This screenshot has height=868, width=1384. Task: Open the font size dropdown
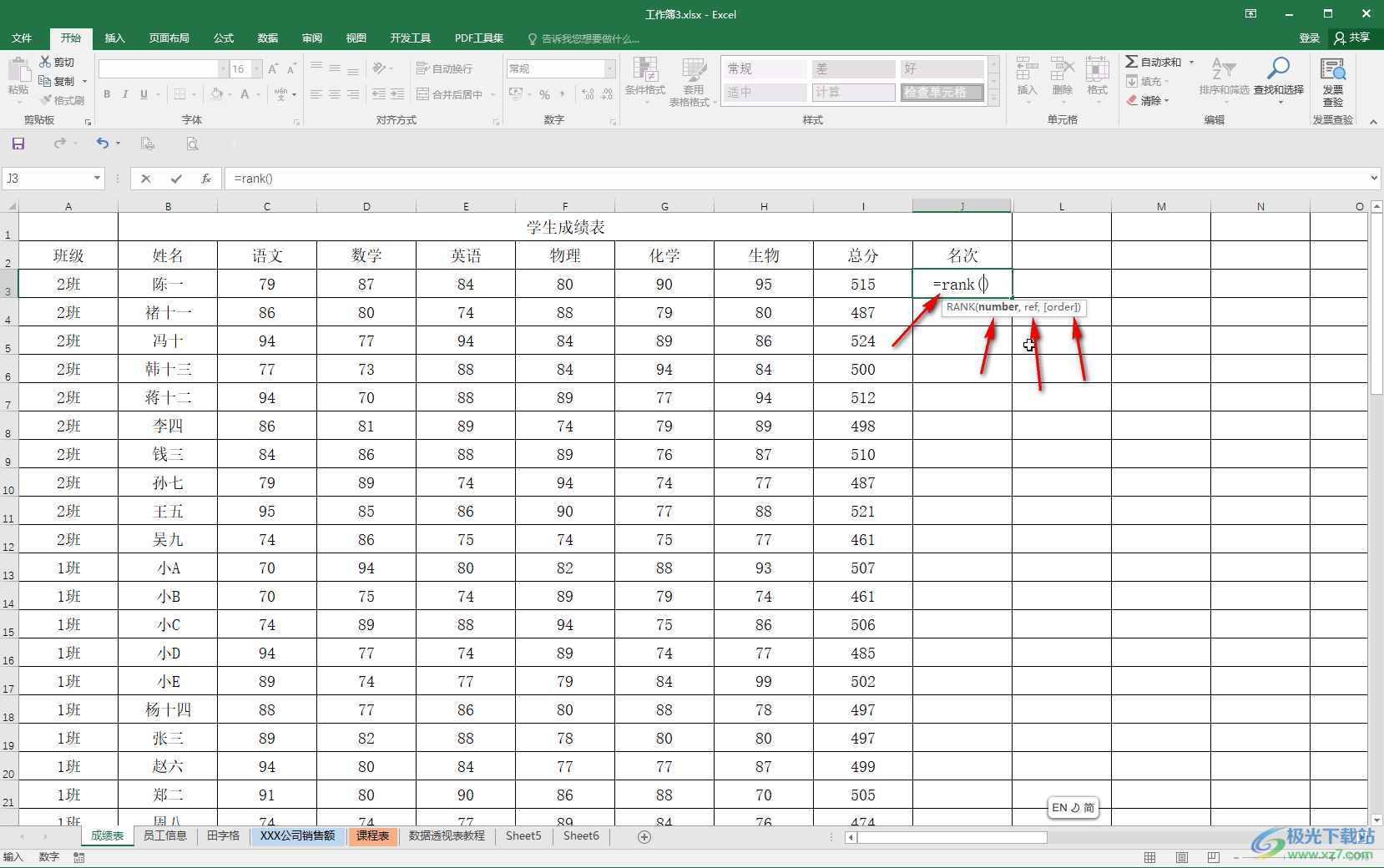tap(257, 68)
